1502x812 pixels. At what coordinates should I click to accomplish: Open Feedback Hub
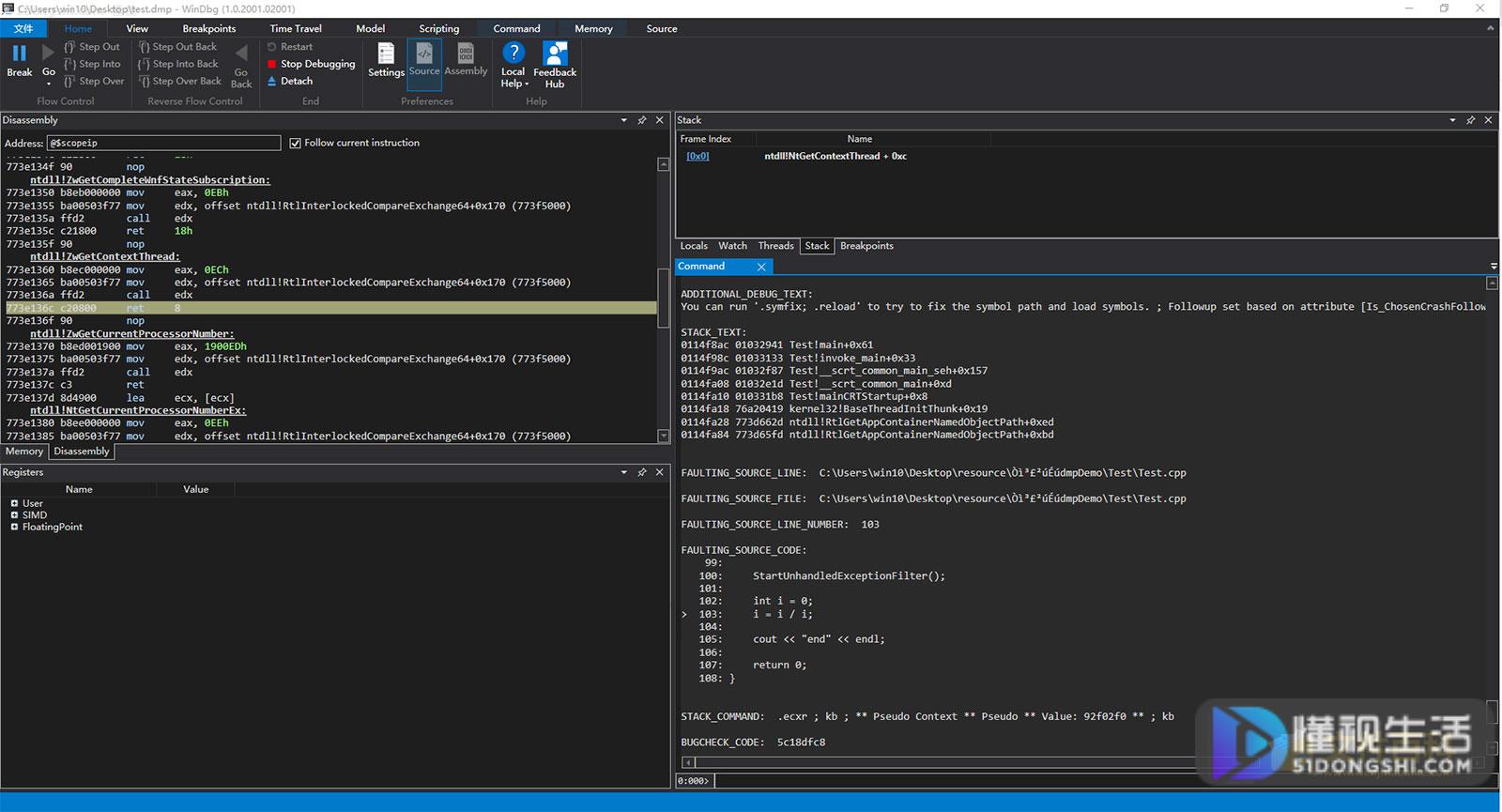pos(555,65)
